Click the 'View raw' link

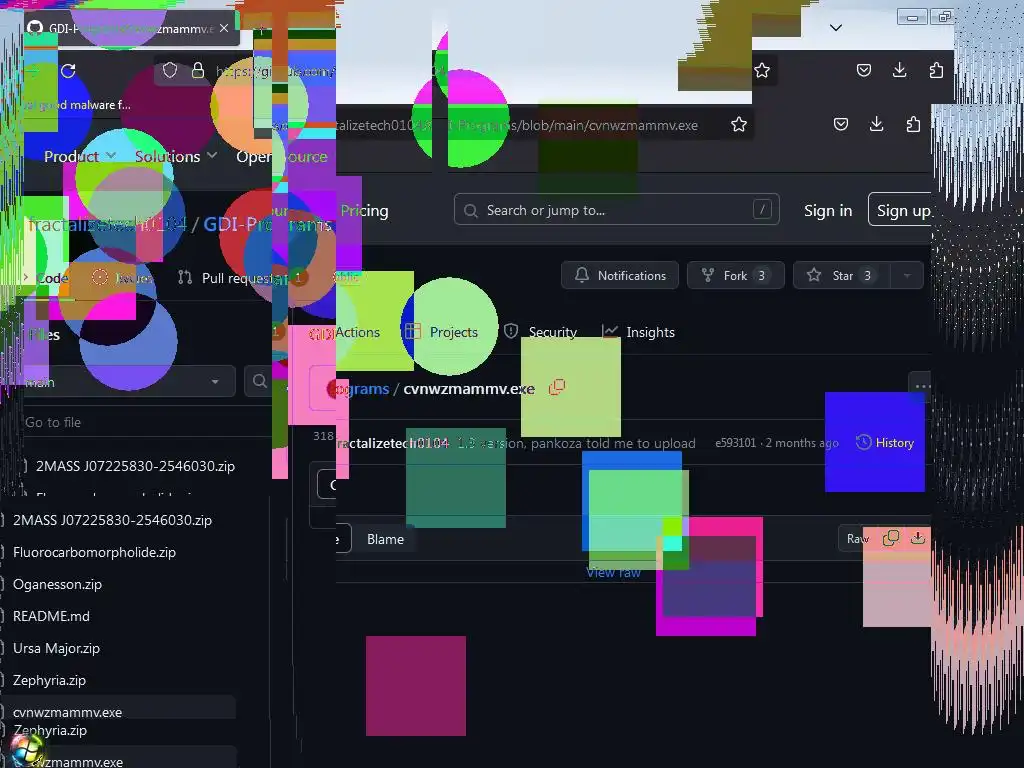click(x=613, y=573)
